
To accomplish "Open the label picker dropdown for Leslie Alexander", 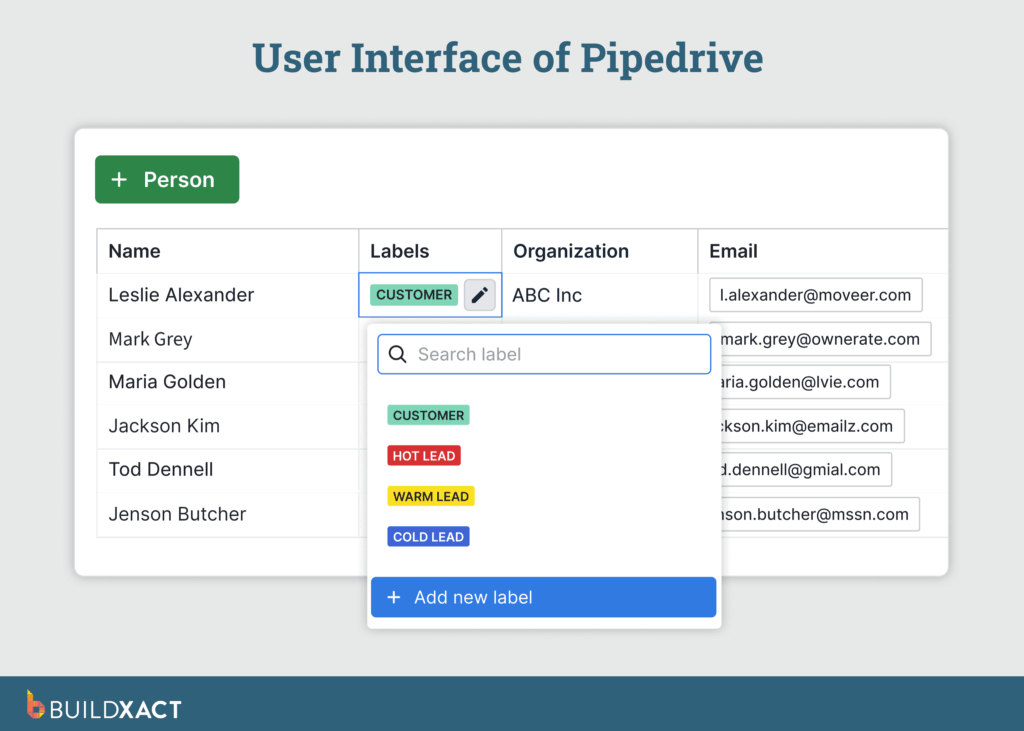I will 479,294.
